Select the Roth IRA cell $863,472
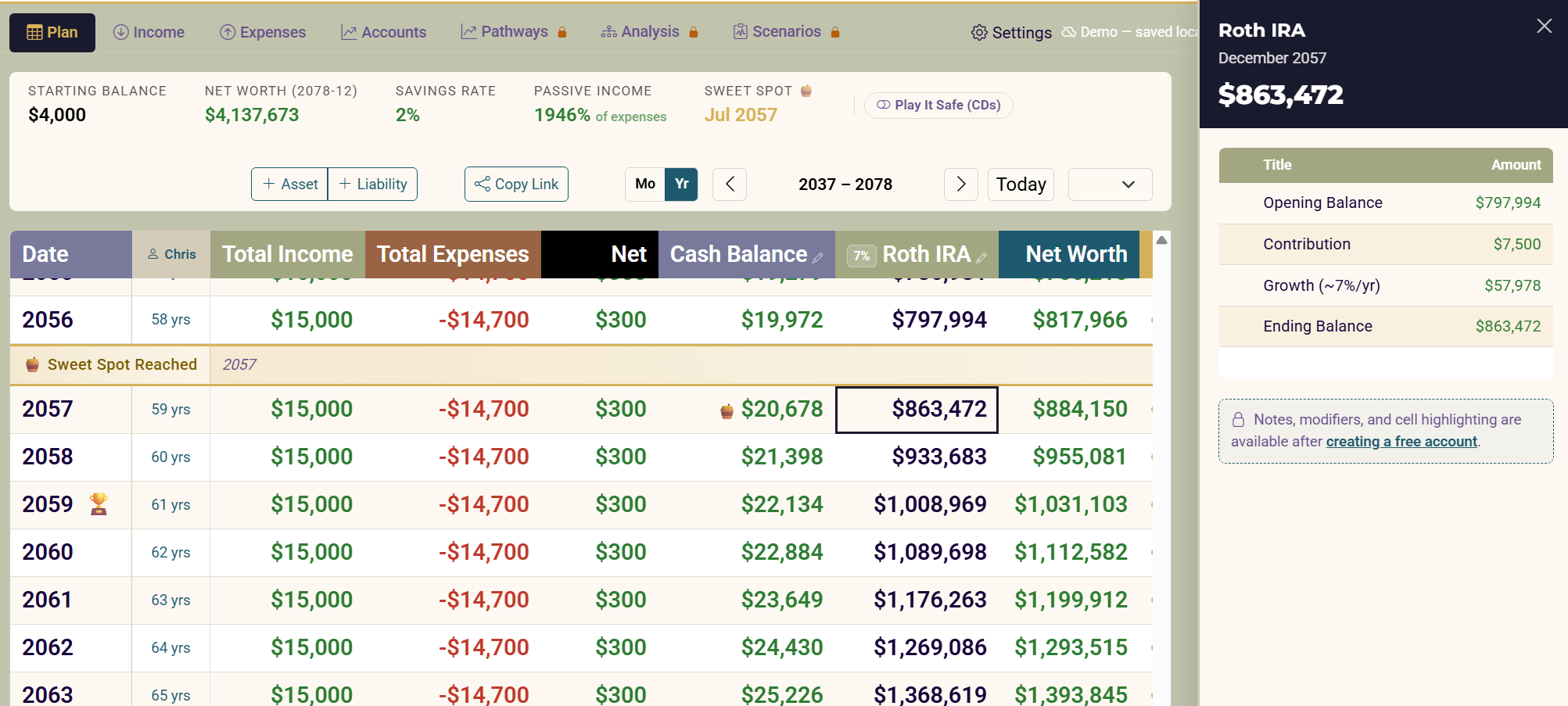The height and width of the screenshot is (706, 1568). [917, 409]
